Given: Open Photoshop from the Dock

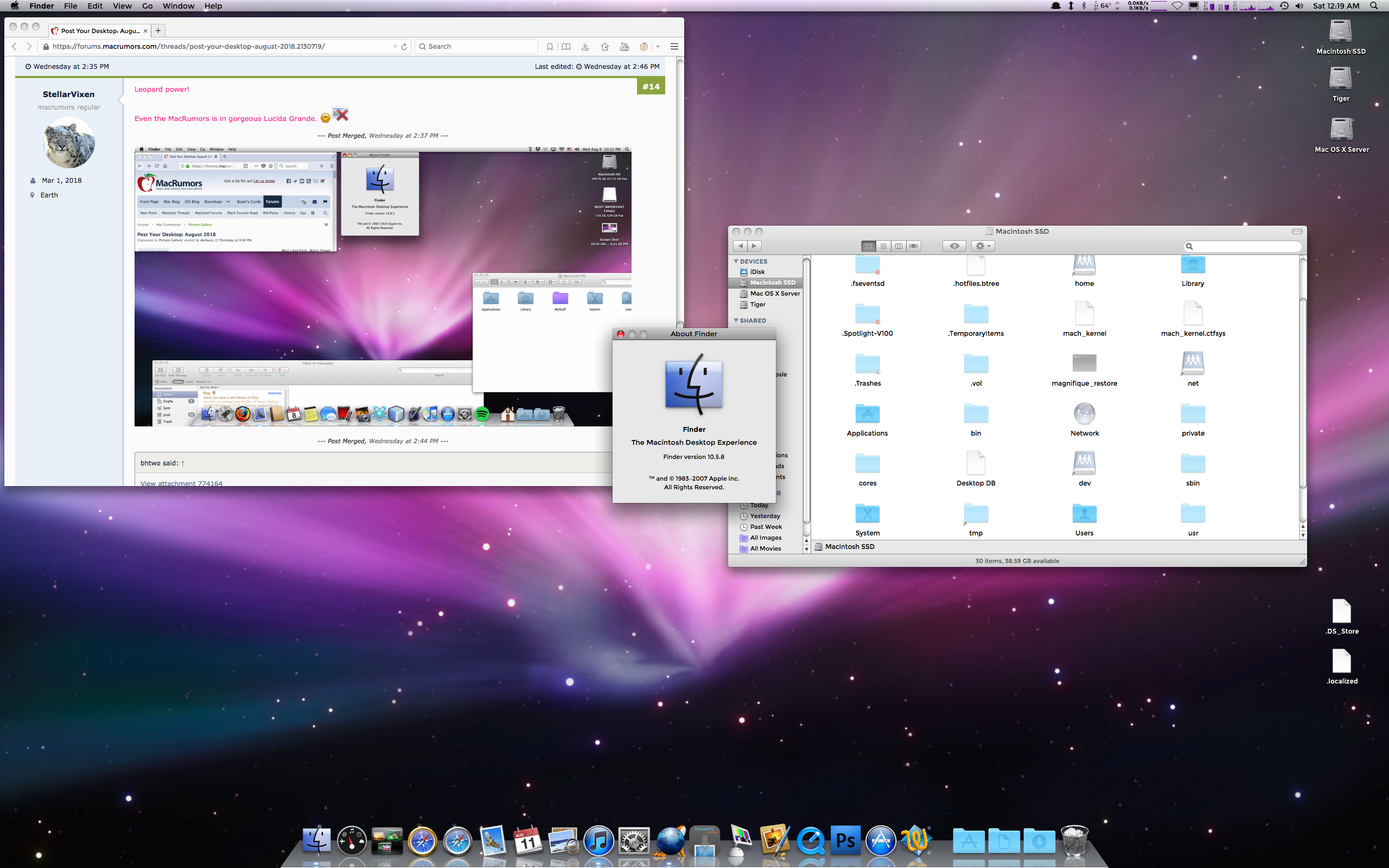Looking at the screenshot, I should point(845,840).
